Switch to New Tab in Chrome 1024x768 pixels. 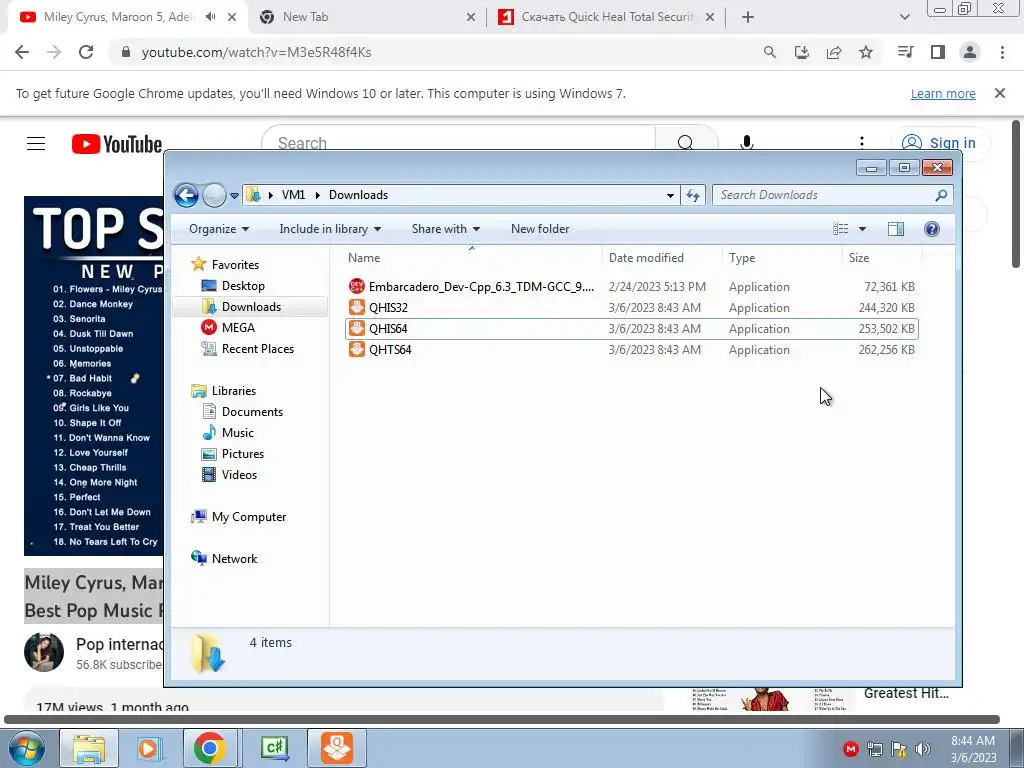tap(367, 17)
